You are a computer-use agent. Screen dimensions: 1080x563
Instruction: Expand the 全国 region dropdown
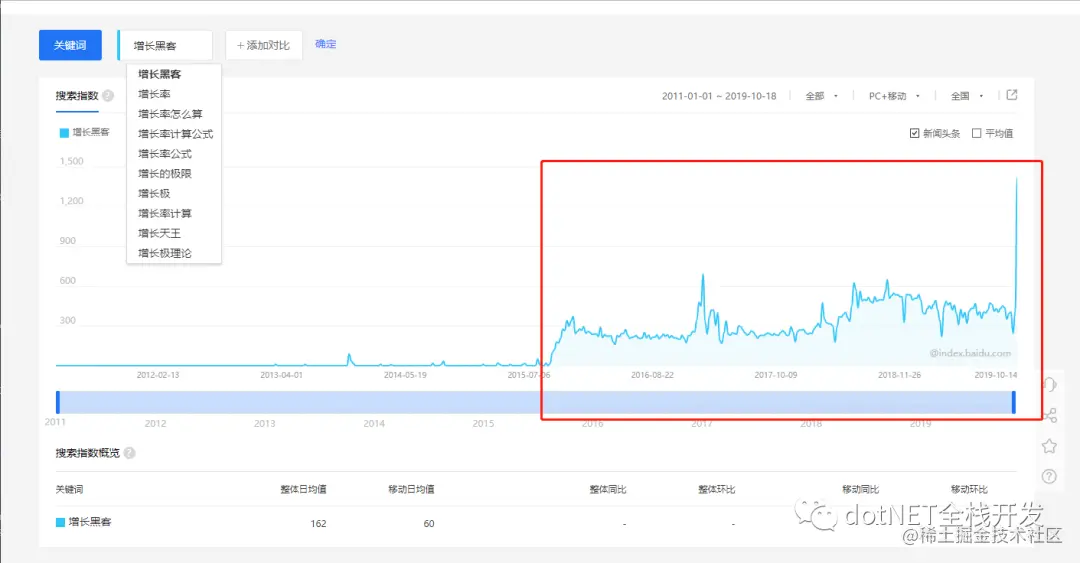[967, 96]
